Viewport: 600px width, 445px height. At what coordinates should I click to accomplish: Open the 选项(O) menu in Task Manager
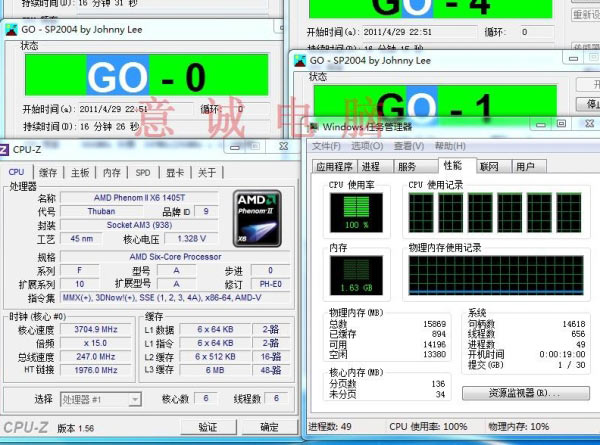[x=367, y=146]
